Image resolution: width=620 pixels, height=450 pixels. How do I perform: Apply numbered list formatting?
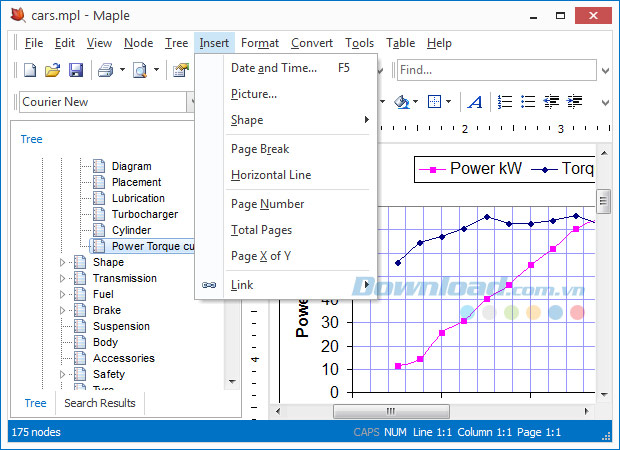point(505,102)
